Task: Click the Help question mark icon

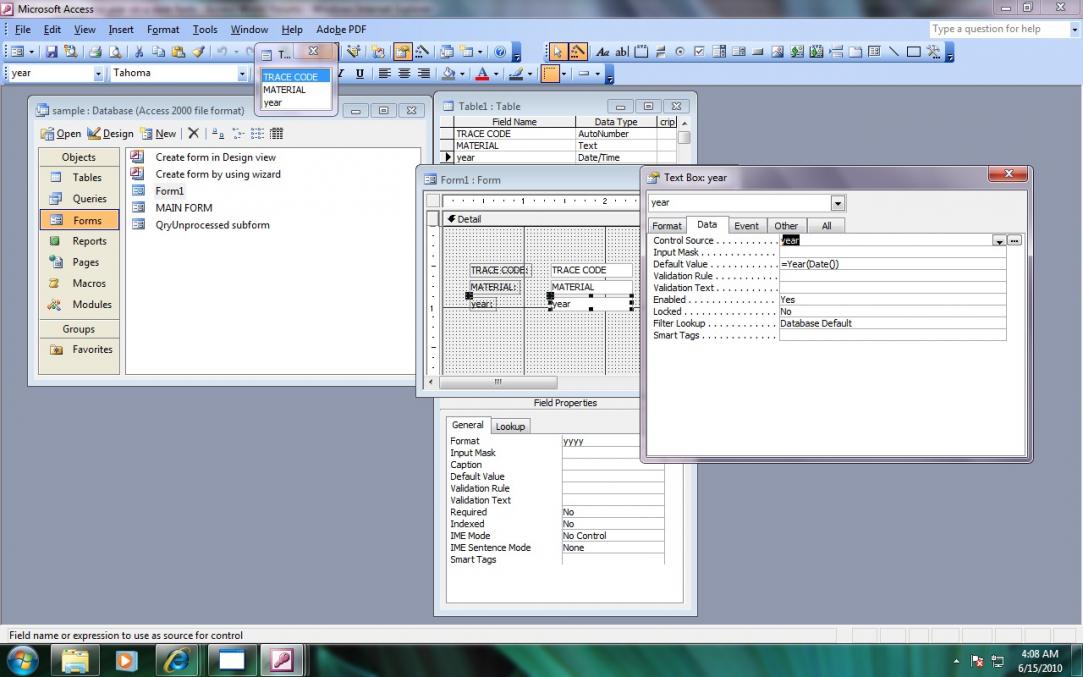Action: click(x=501, y=52)
